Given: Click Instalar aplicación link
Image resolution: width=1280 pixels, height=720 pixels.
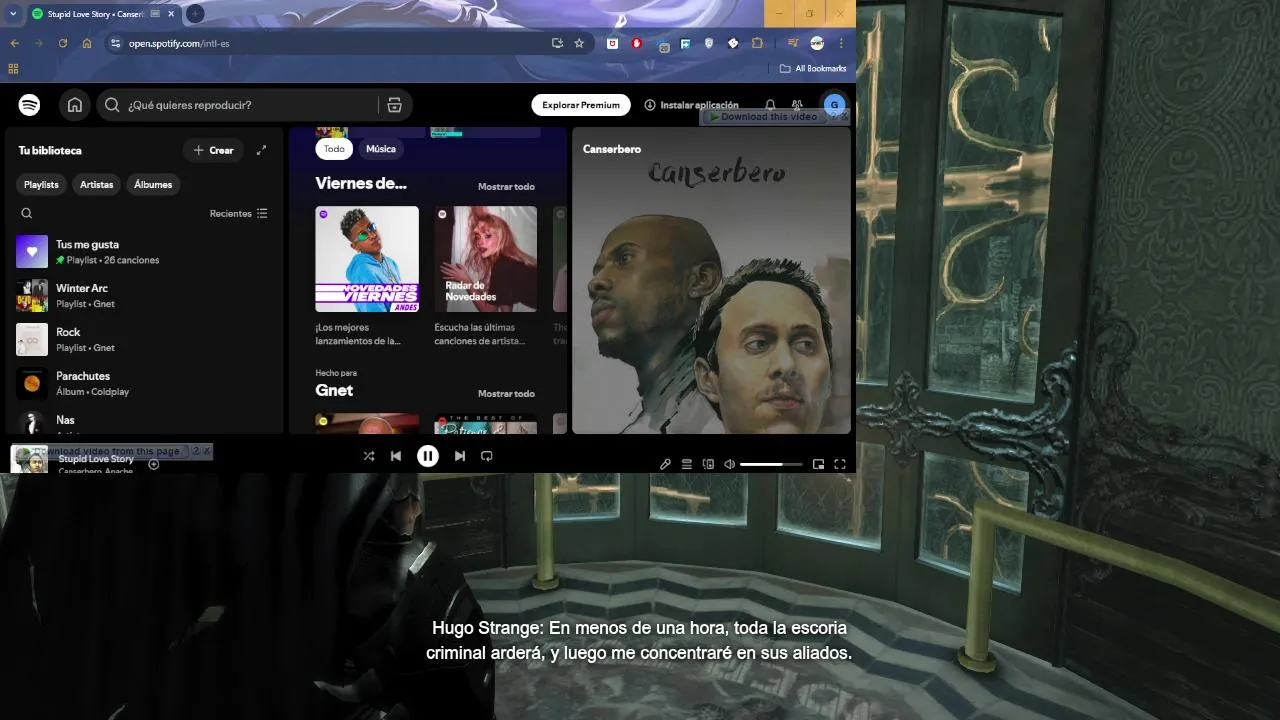Looking at the screenshot, I should 692,105.
